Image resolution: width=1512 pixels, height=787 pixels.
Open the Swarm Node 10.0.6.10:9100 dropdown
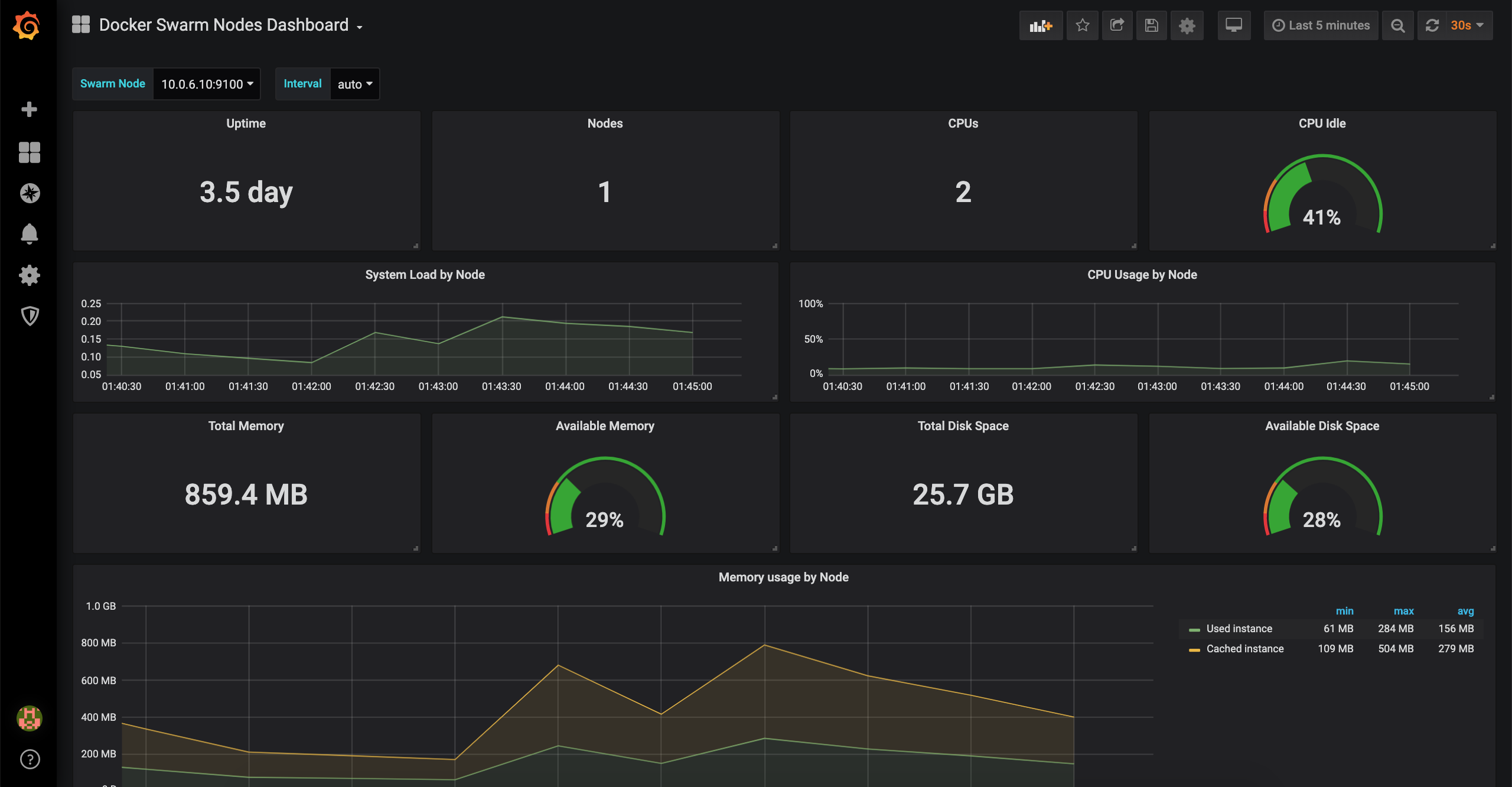(207, 84)
